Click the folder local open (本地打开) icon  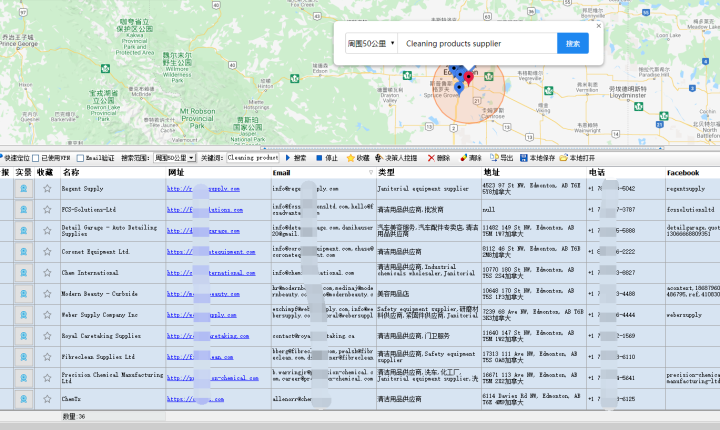[563, 158]
